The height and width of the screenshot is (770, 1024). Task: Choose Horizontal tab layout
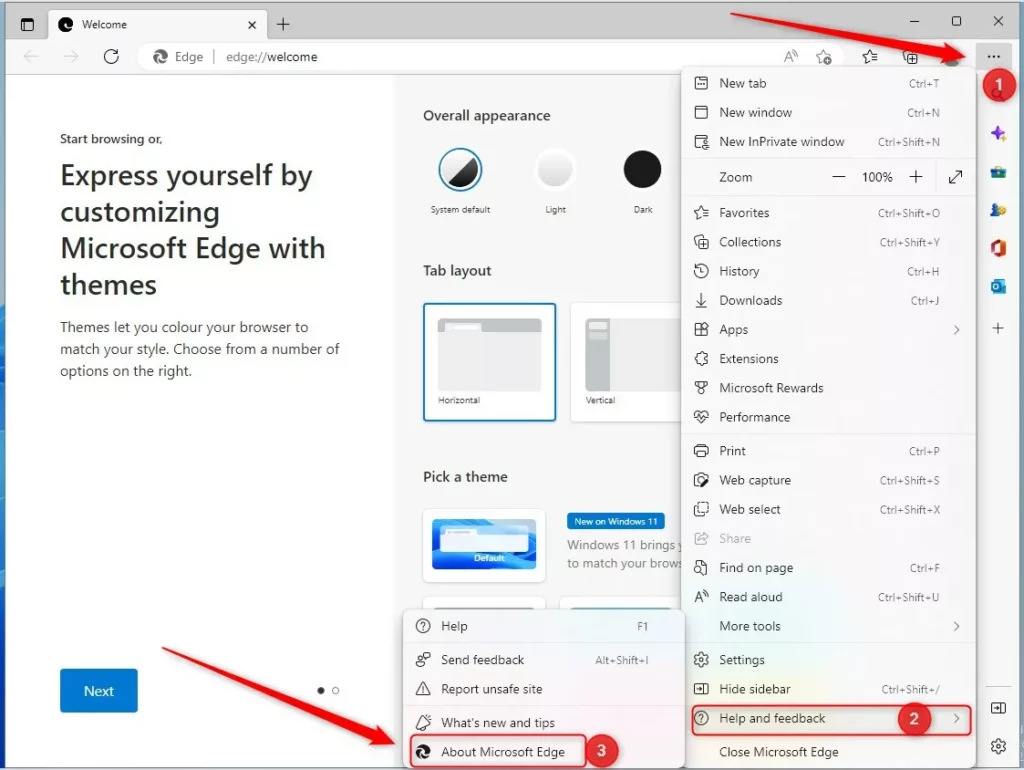click(x=490, y=362)
